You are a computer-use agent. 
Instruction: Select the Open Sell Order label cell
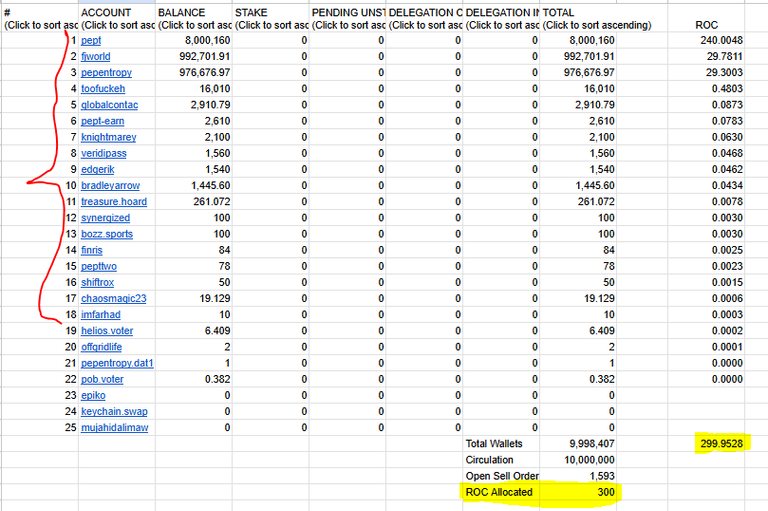pos(501,476)
